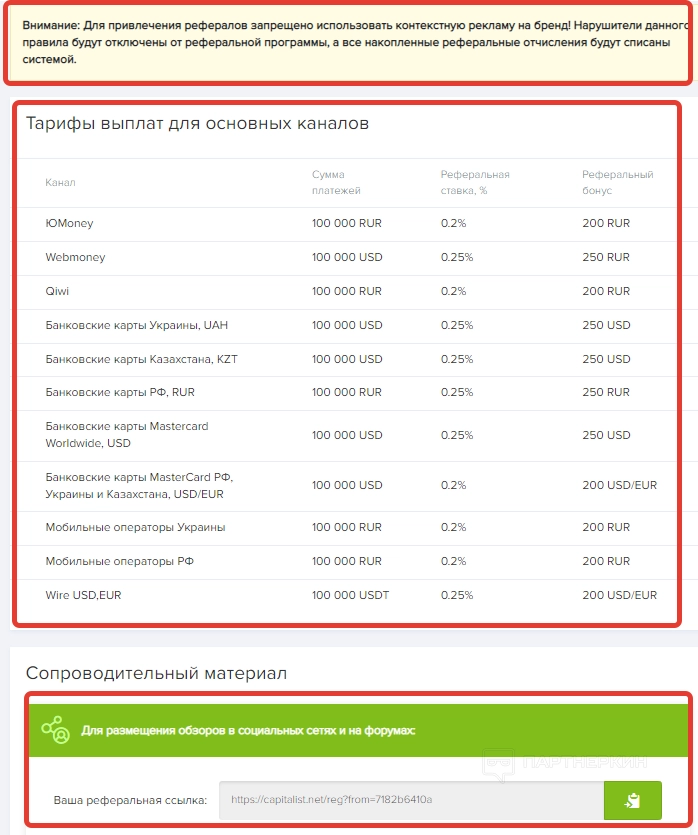Image resolution: width=698 pixels, height=835 pixels.
Task: Click the 'Ваша реферальная ссылка:' label
Action: tap(130, 800)
